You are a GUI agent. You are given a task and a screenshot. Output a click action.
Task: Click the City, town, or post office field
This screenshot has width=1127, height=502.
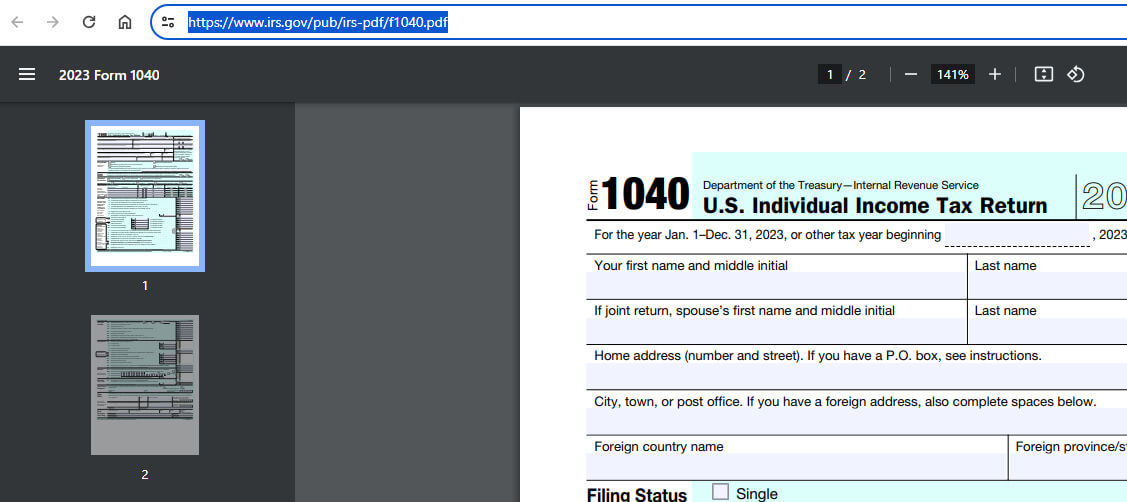point(857,421)
